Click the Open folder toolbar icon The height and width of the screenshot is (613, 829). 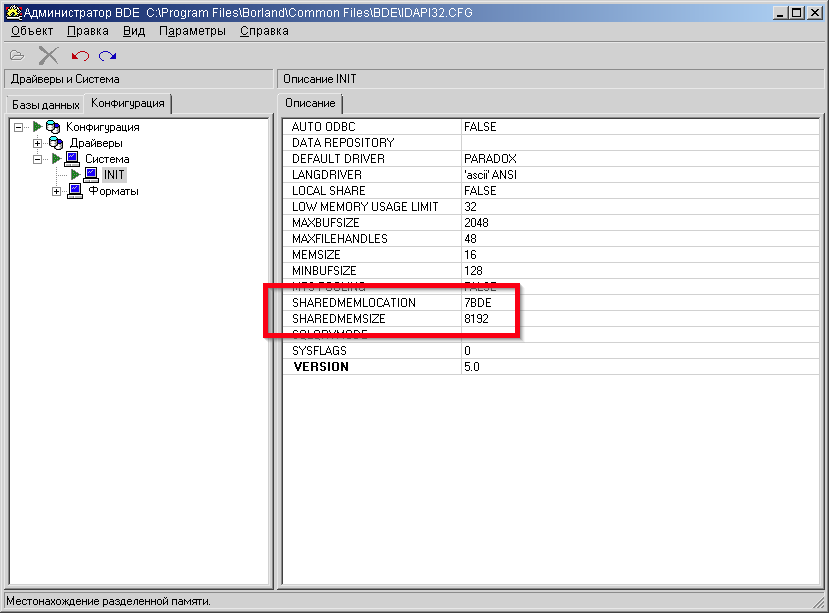17,56
